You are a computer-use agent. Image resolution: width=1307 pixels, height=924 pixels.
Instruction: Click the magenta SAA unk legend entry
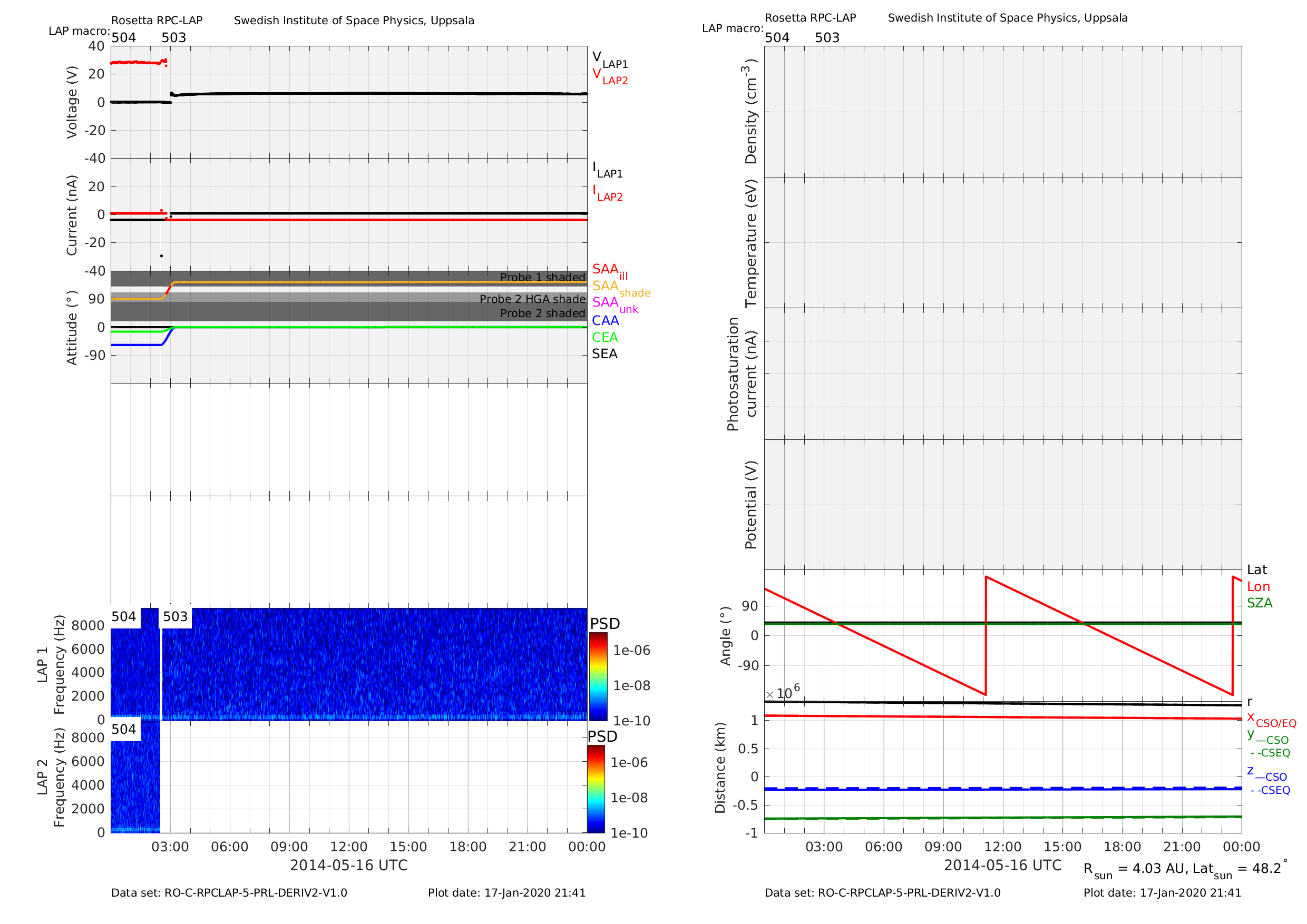615,305
